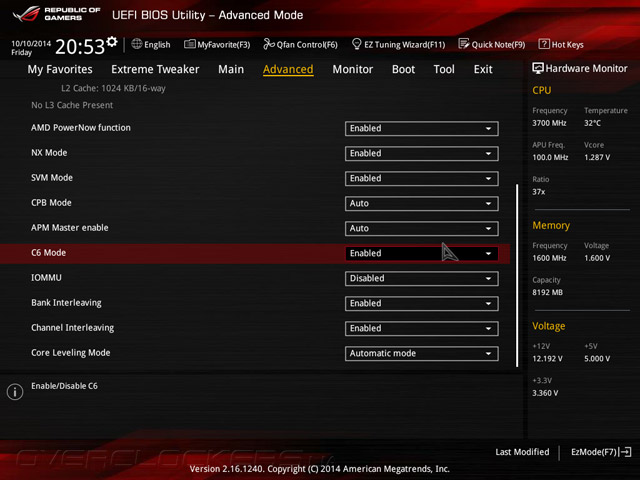Open APM Master enable dropdown

pos(421,229)
